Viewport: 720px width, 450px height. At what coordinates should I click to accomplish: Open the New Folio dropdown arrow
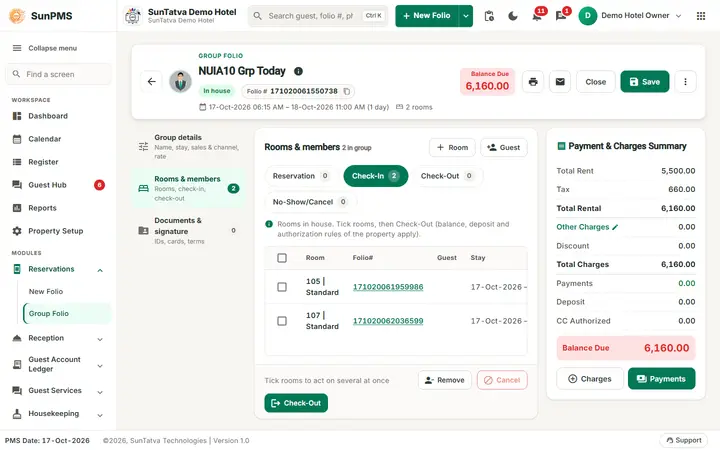(466, 16)
